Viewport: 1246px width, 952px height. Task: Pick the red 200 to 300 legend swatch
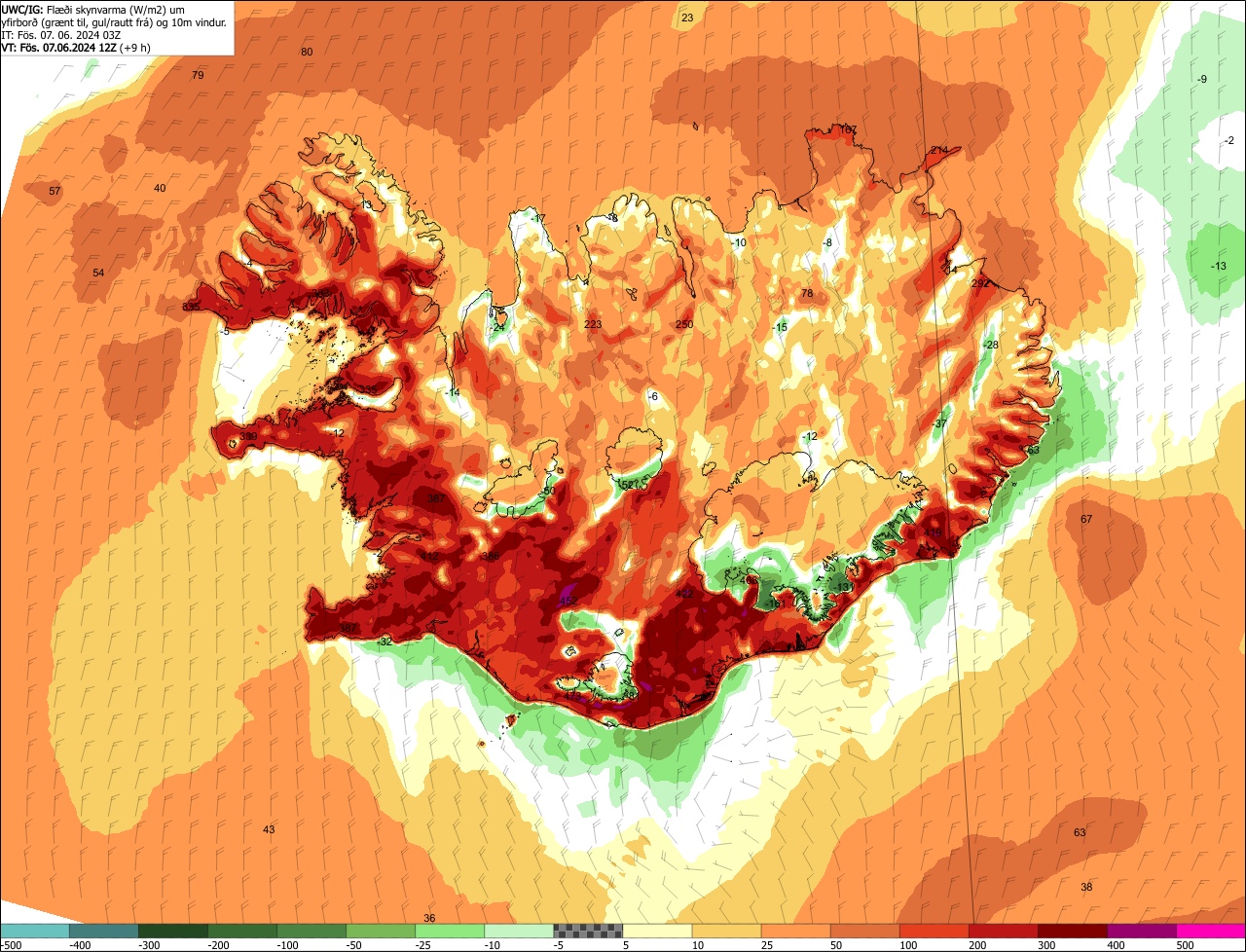coord(1003,931)
